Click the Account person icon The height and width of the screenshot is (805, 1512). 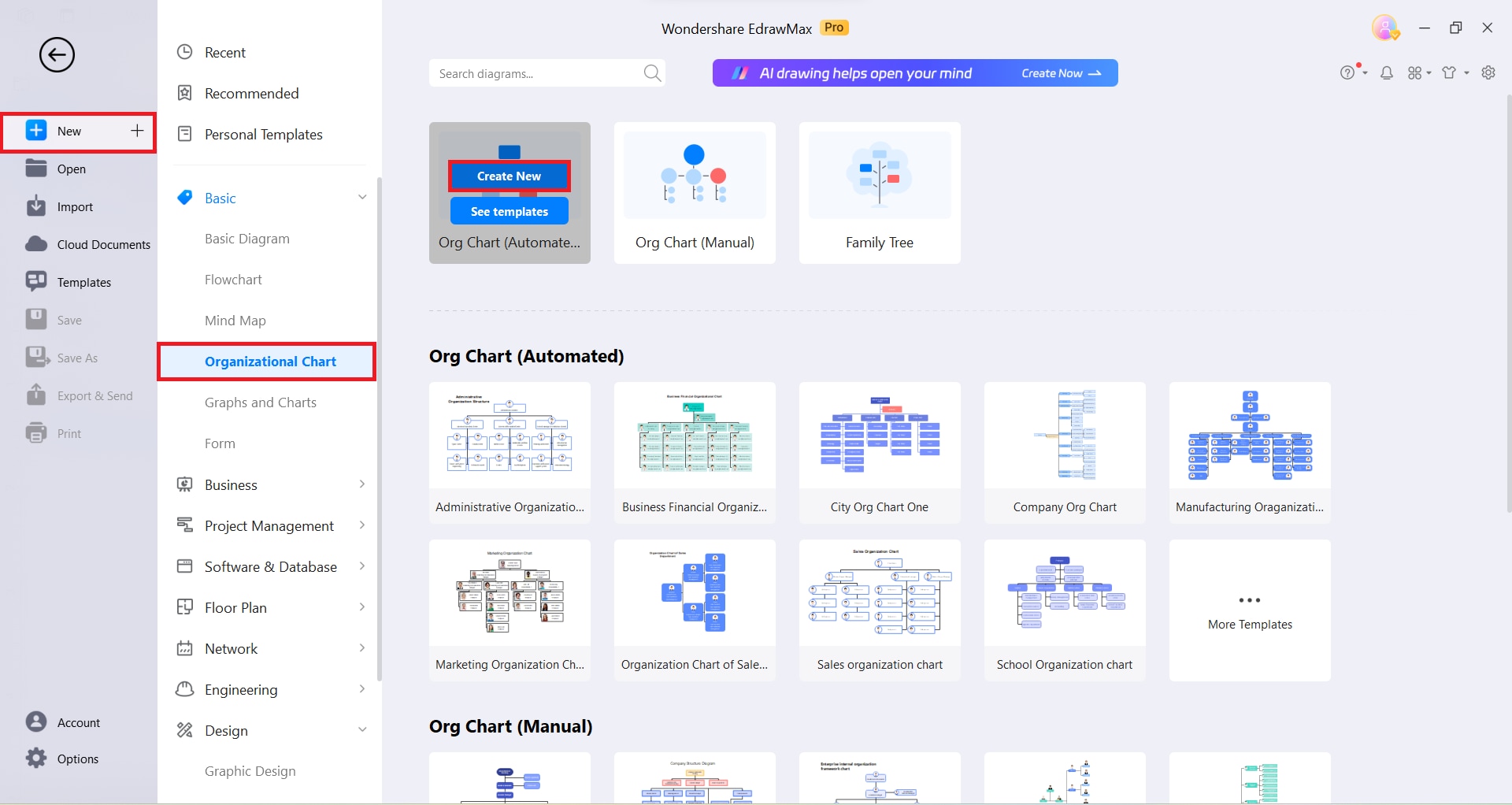[x=36, y=722]
